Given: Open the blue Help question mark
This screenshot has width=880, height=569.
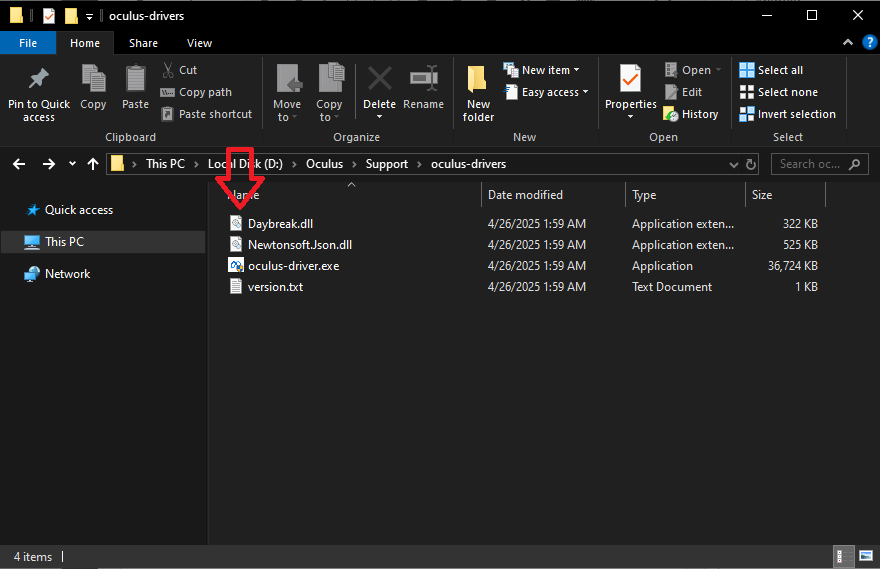Looking at the screenshot, I should [x=869, y=42].
